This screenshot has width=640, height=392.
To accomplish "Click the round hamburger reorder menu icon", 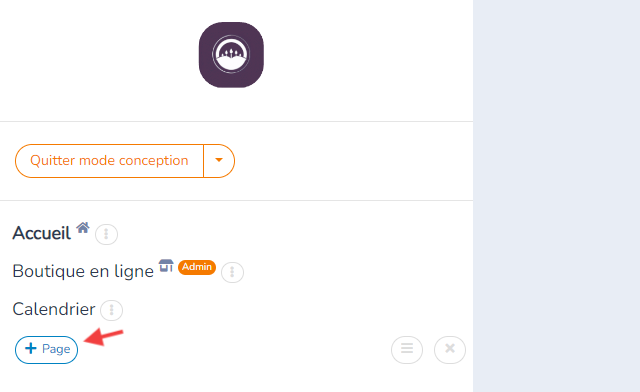I will tap(407, 350).
